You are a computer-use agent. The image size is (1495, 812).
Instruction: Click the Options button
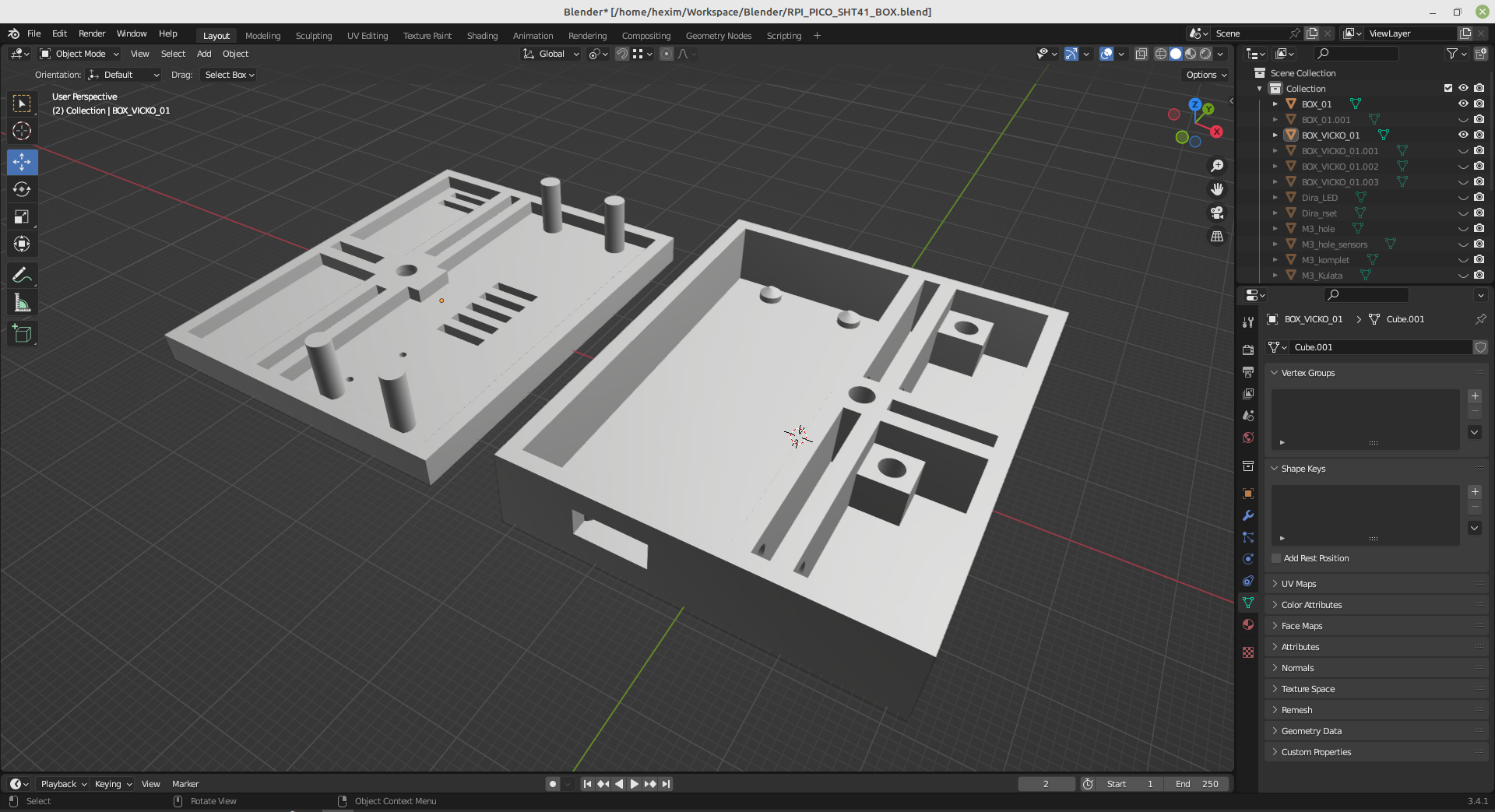coord(1206,75)
